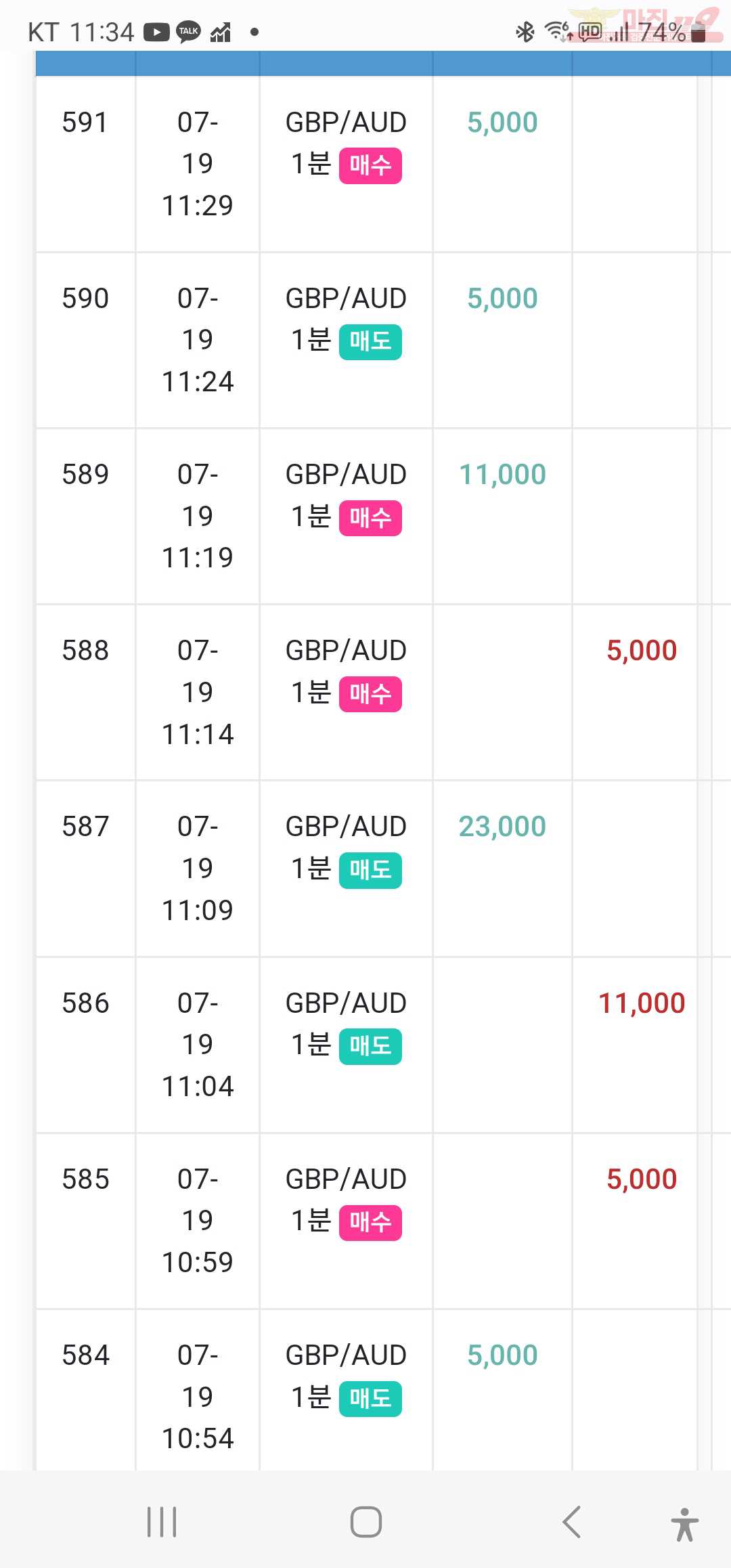Select the 11,000 profit amount in row 589
This screenshot has width=731, height=1568.
pos(502,475)
